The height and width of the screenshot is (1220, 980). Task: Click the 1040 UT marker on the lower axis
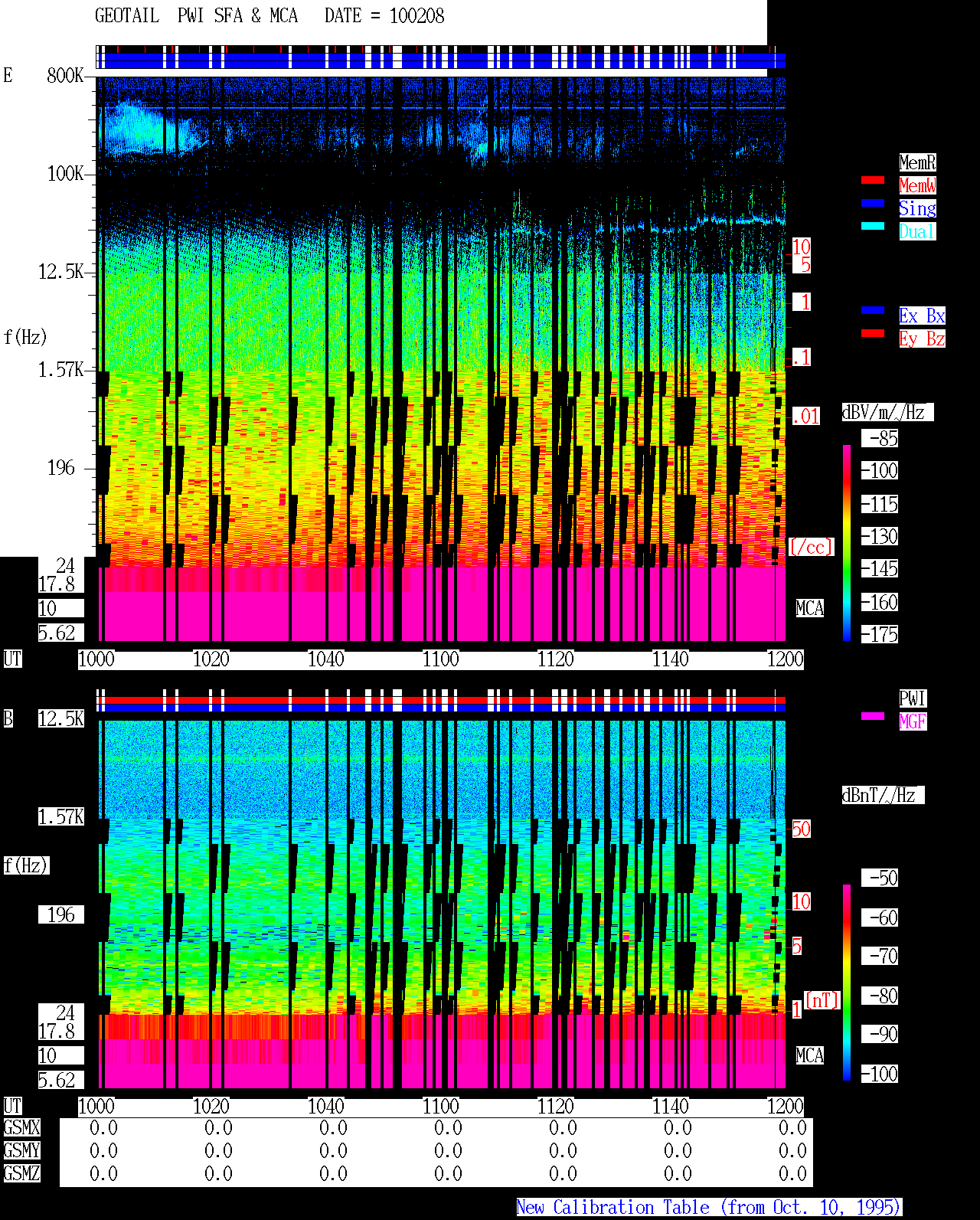point(325,1106)
